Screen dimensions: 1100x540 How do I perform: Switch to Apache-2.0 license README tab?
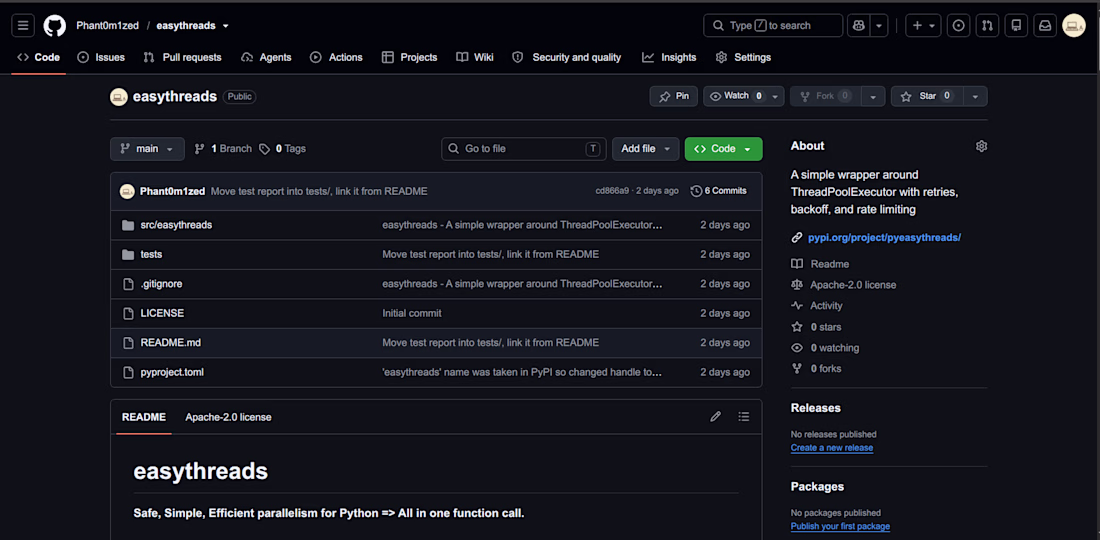coord(228,417)
